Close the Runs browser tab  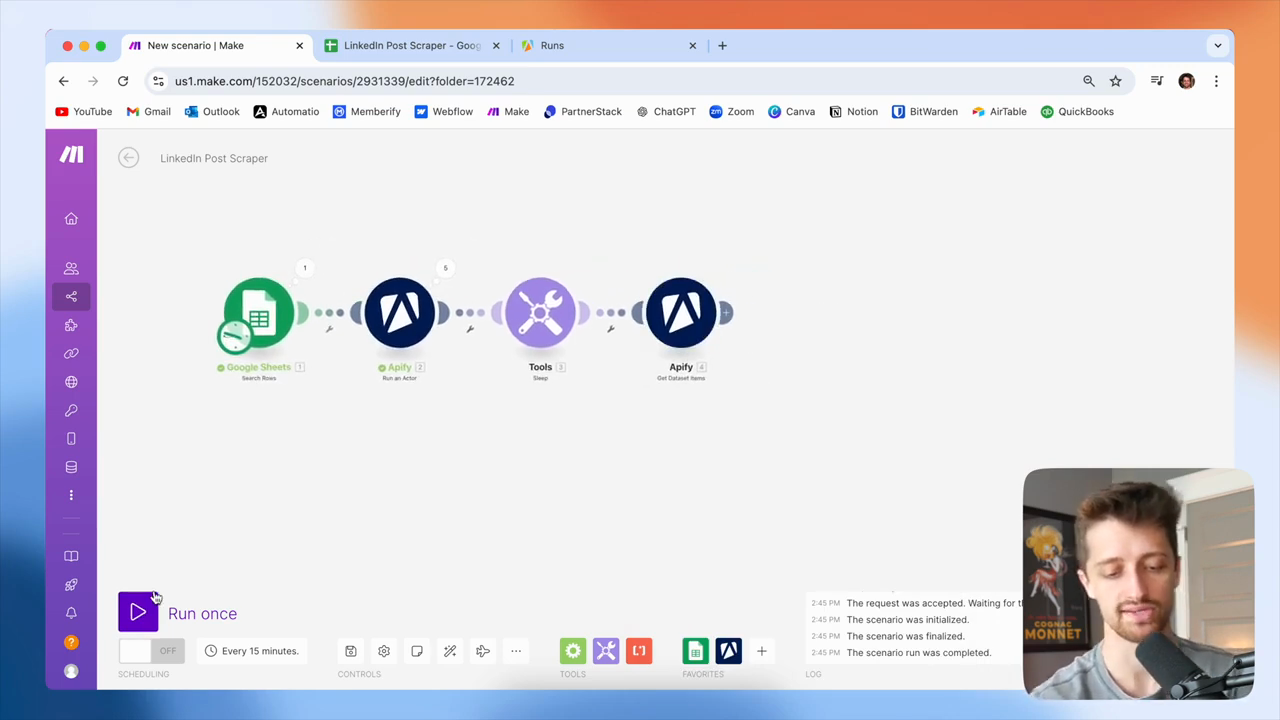click(692, 45)
